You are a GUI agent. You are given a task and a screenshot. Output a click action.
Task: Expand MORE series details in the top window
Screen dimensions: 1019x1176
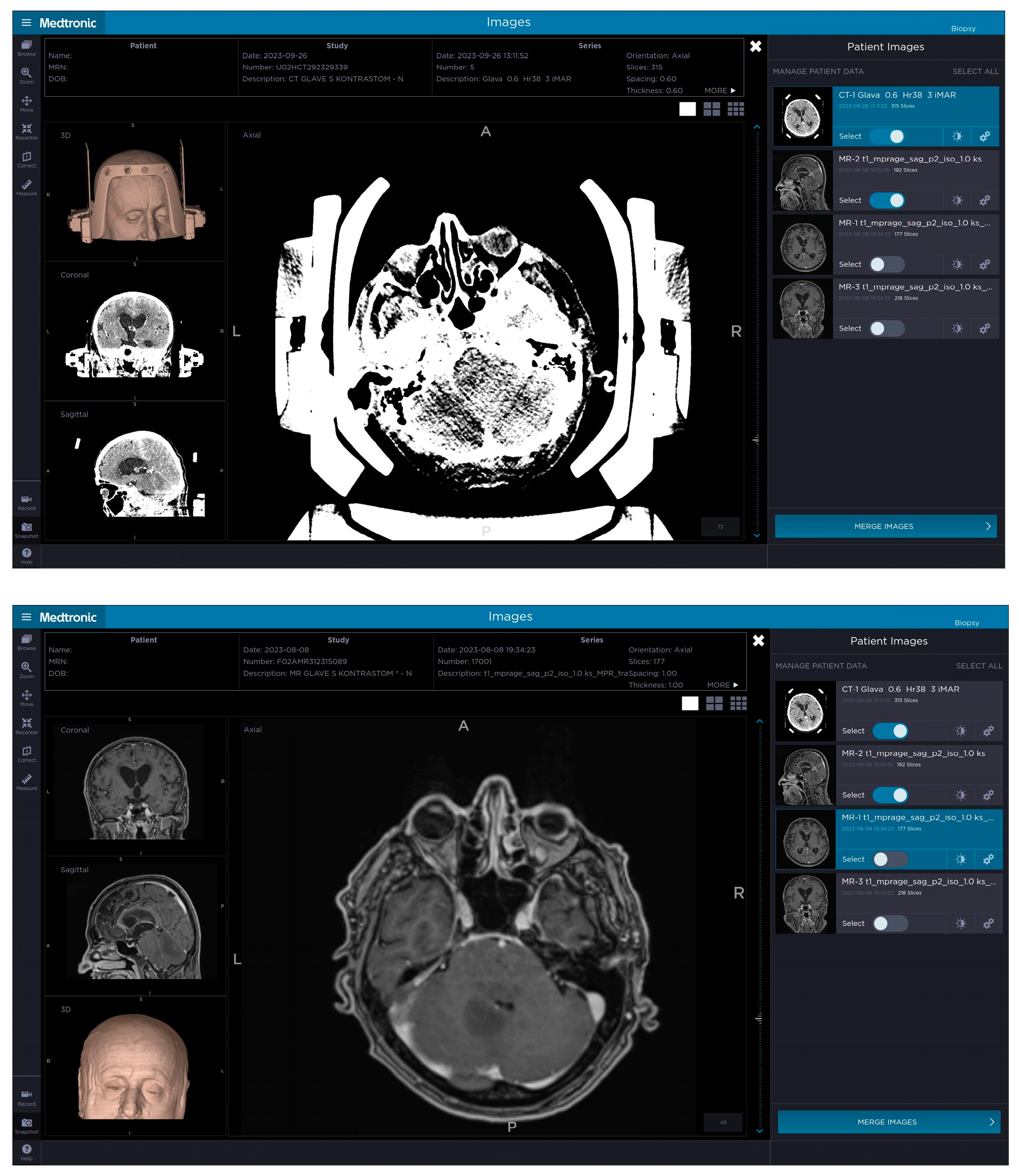coord(720,90)
